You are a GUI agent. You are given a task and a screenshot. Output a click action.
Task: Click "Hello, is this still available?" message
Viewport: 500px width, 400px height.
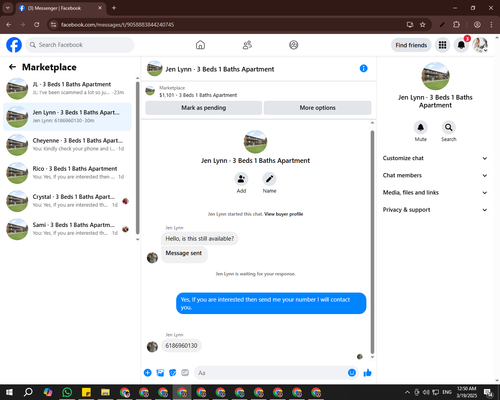pyautogui.click(x=200, y=239)
